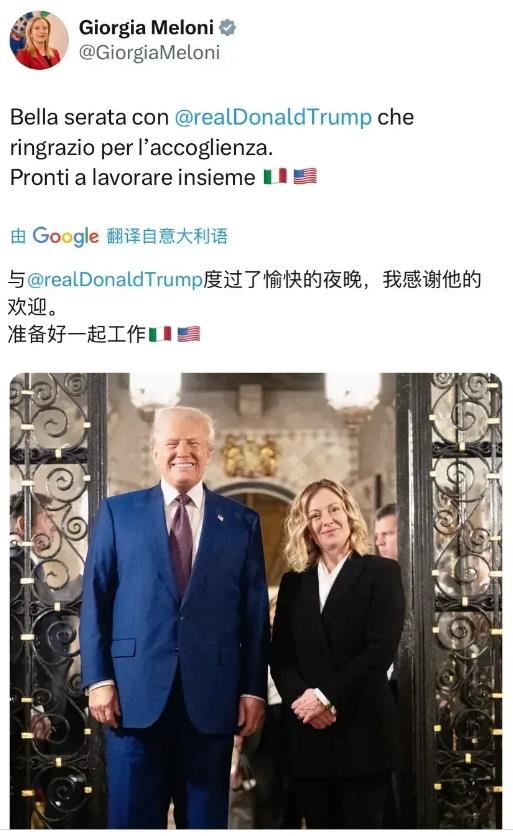513x836 pixels.
Task: Open the @GiorgiaMeloni handle
Action: click(149, 52)
